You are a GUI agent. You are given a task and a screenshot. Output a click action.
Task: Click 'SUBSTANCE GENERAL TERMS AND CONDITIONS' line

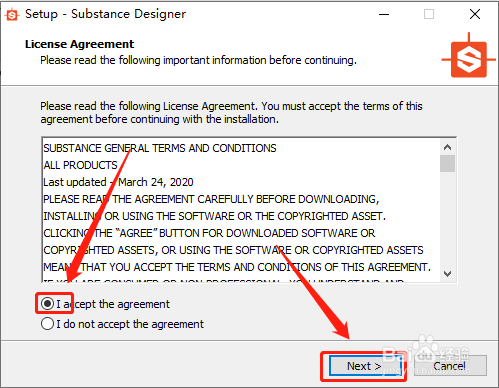tap(160, 148)
